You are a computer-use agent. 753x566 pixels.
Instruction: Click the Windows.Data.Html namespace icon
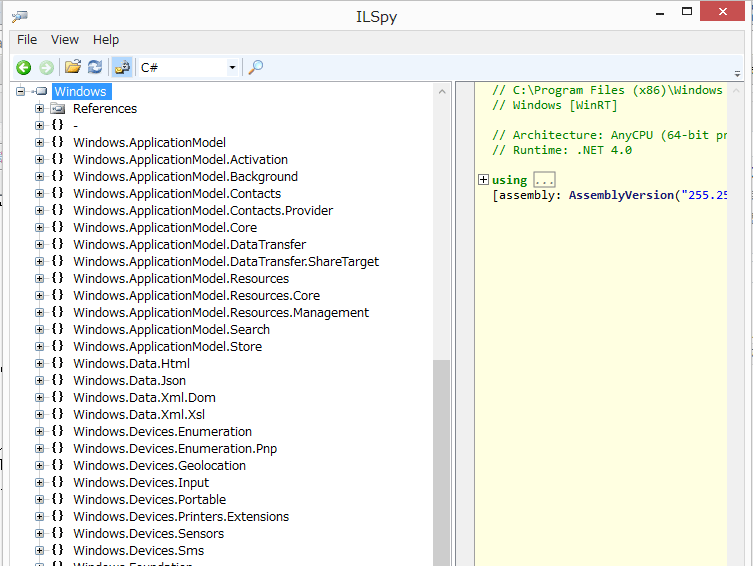pos(58,363)
